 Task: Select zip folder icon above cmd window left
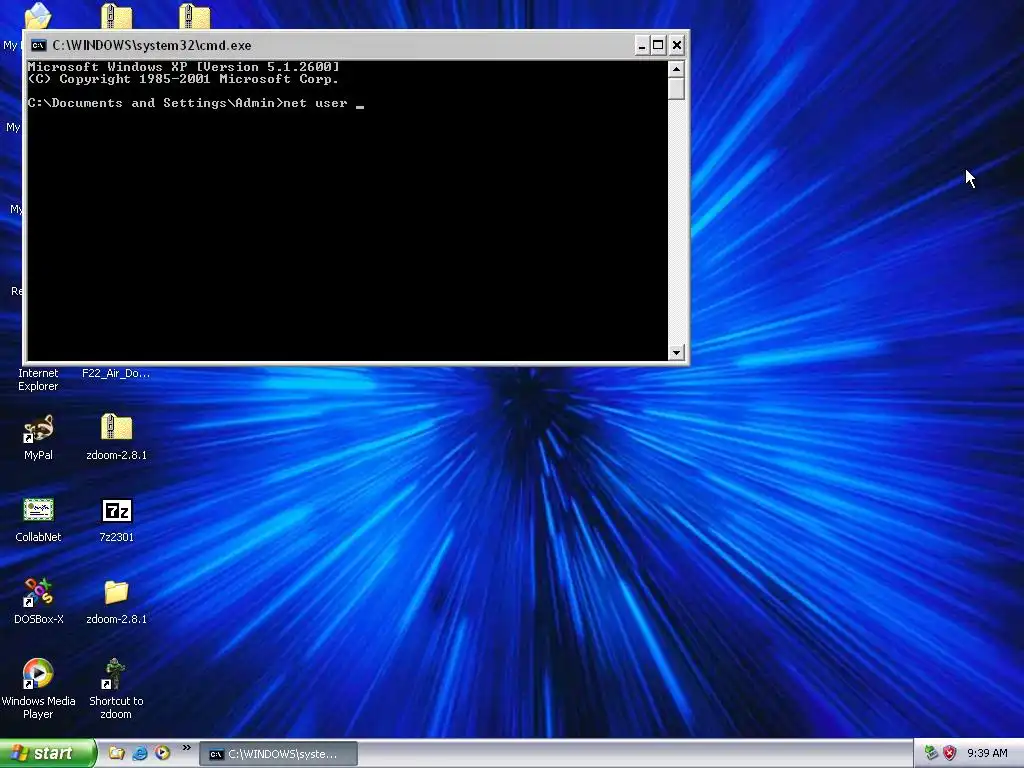(116, 16)
